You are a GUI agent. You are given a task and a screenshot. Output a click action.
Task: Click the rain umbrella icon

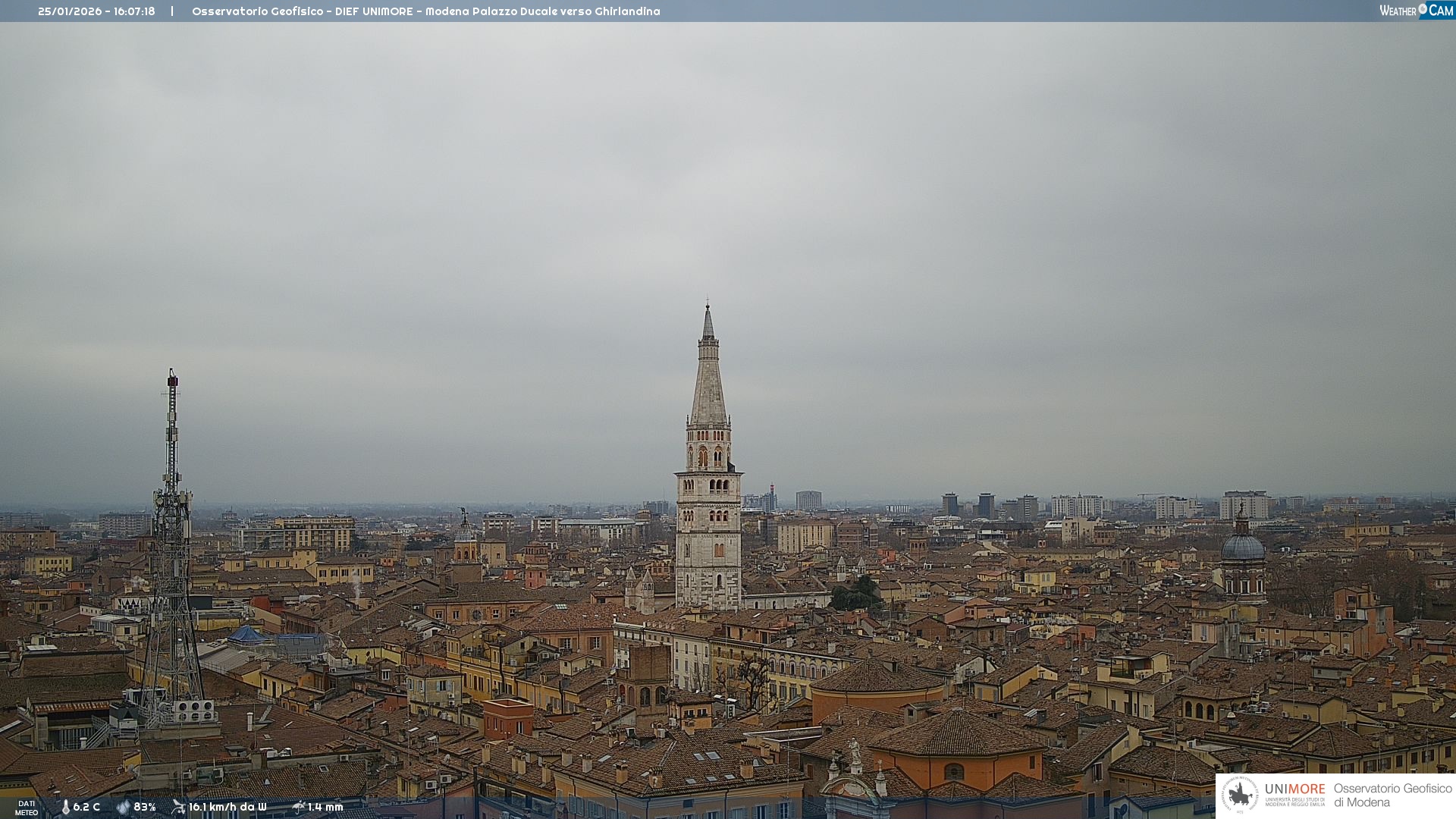pyautogui.click(x=298, y=807)
